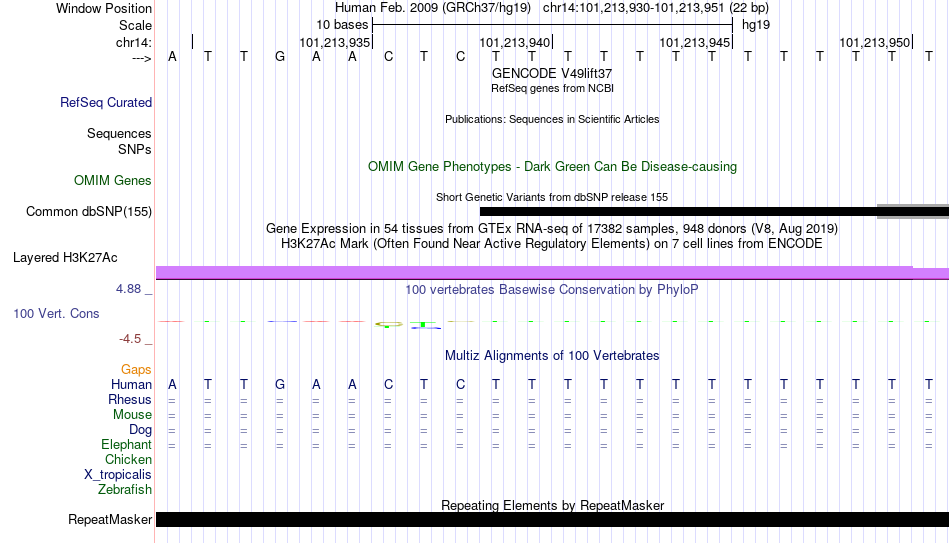
Task: Click the Dog species label
Action: click(141, 430)
